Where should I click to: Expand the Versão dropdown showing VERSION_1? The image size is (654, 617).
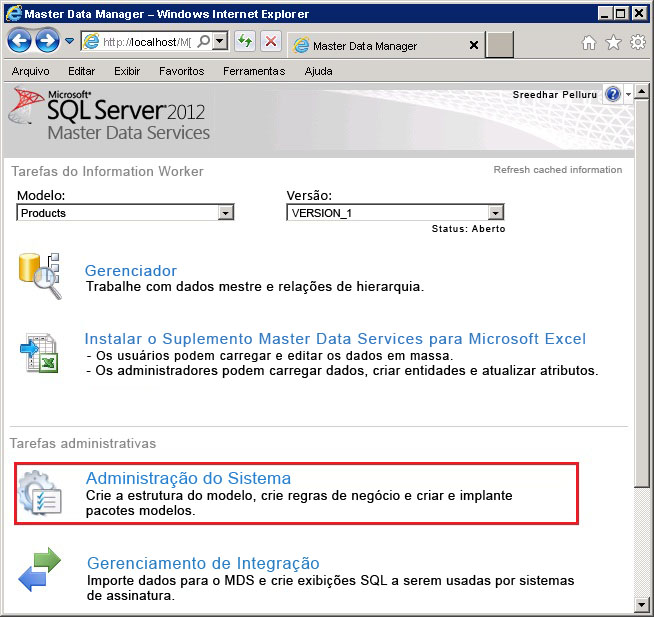pos(495,213)
